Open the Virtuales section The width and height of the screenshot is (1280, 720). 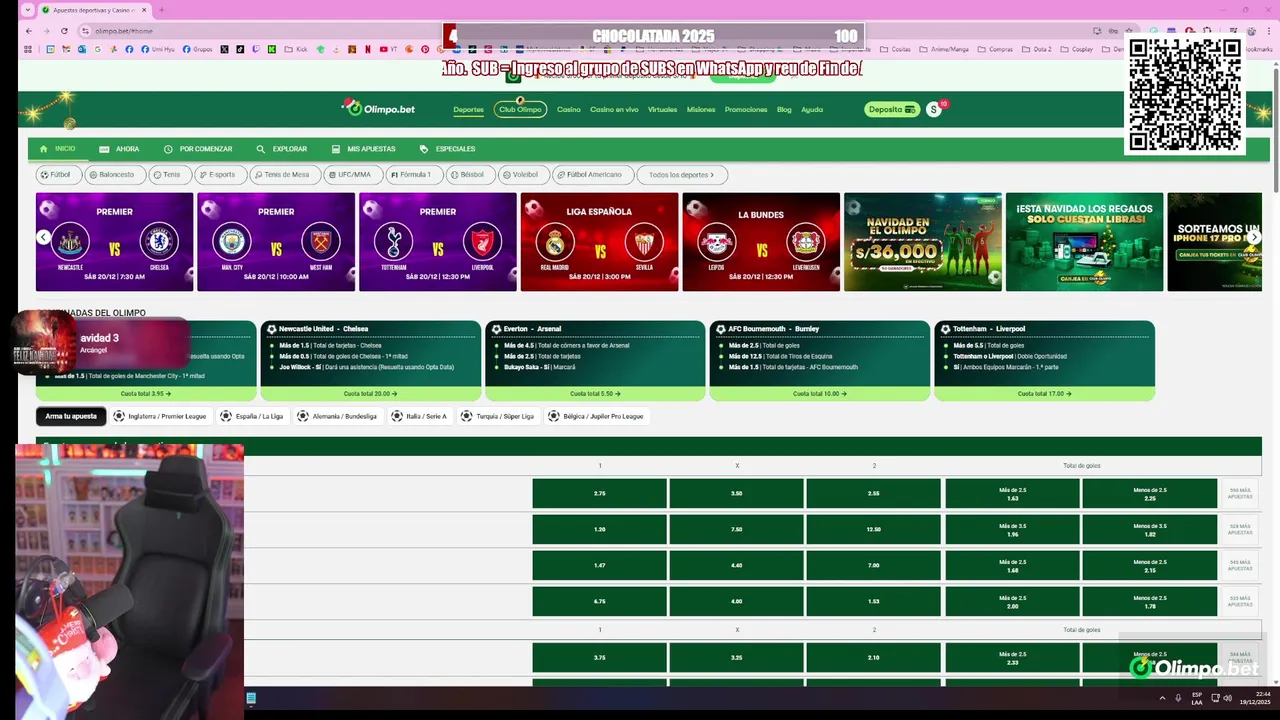662,110
